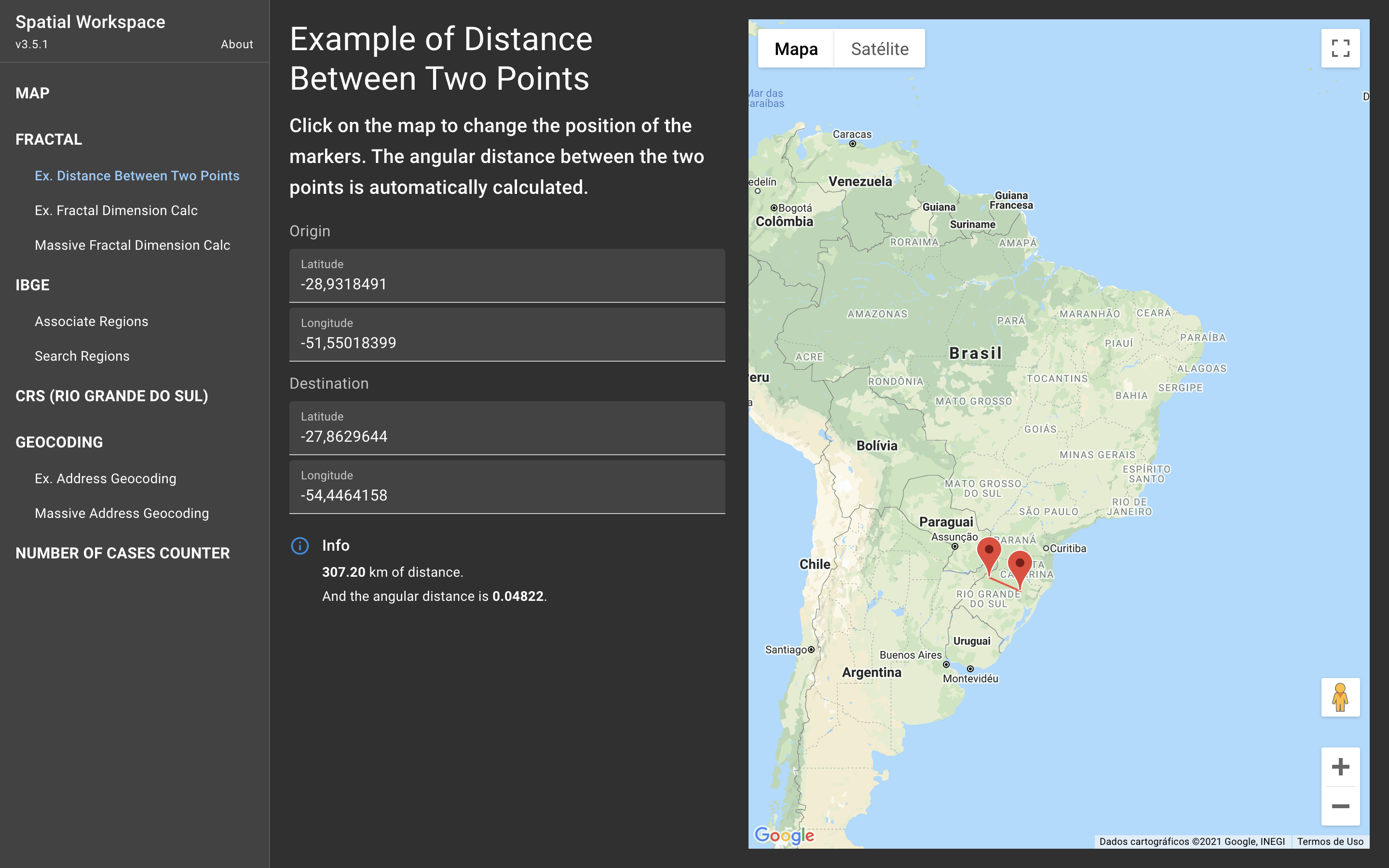
Task: Collapse the IBGE sidebar section
Action: coord(33,285)
